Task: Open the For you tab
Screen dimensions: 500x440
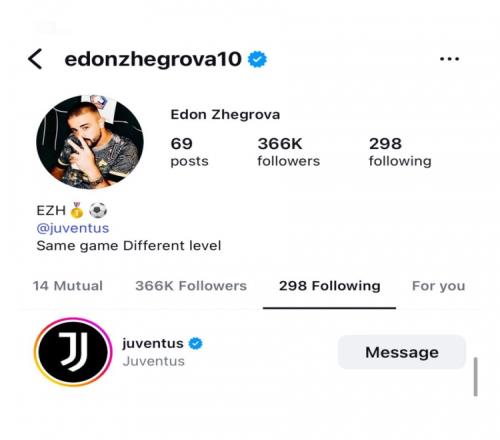Action: [x=439, y=286]
